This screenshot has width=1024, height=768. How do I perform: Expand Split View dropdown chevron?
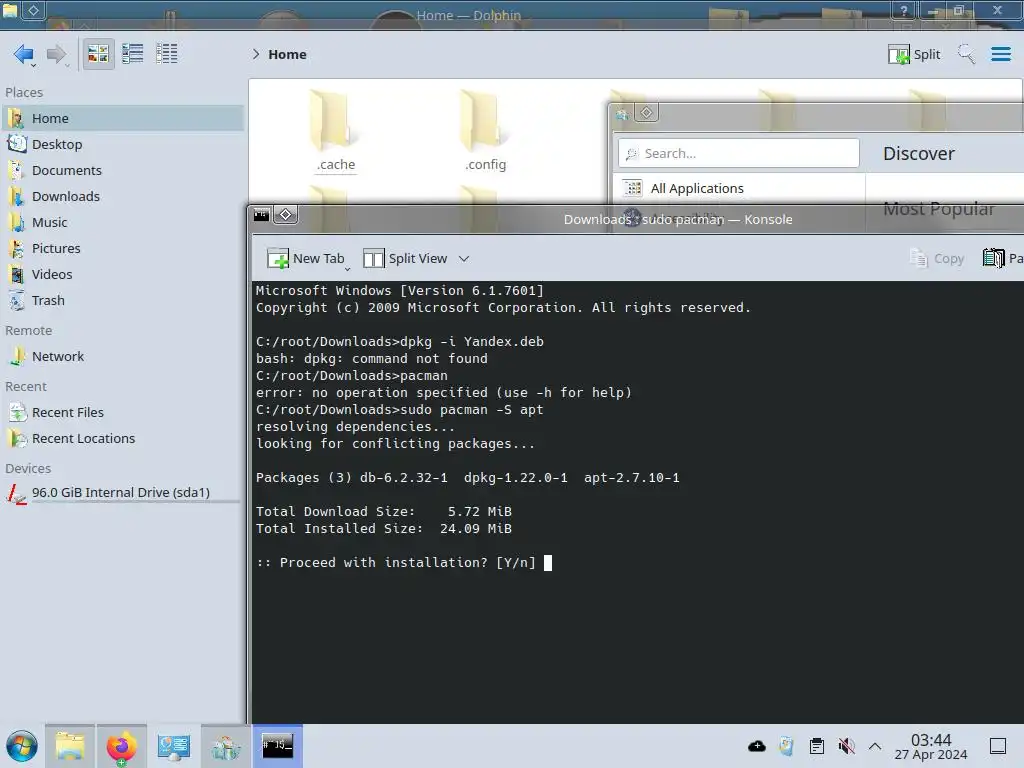coord(464,259)
